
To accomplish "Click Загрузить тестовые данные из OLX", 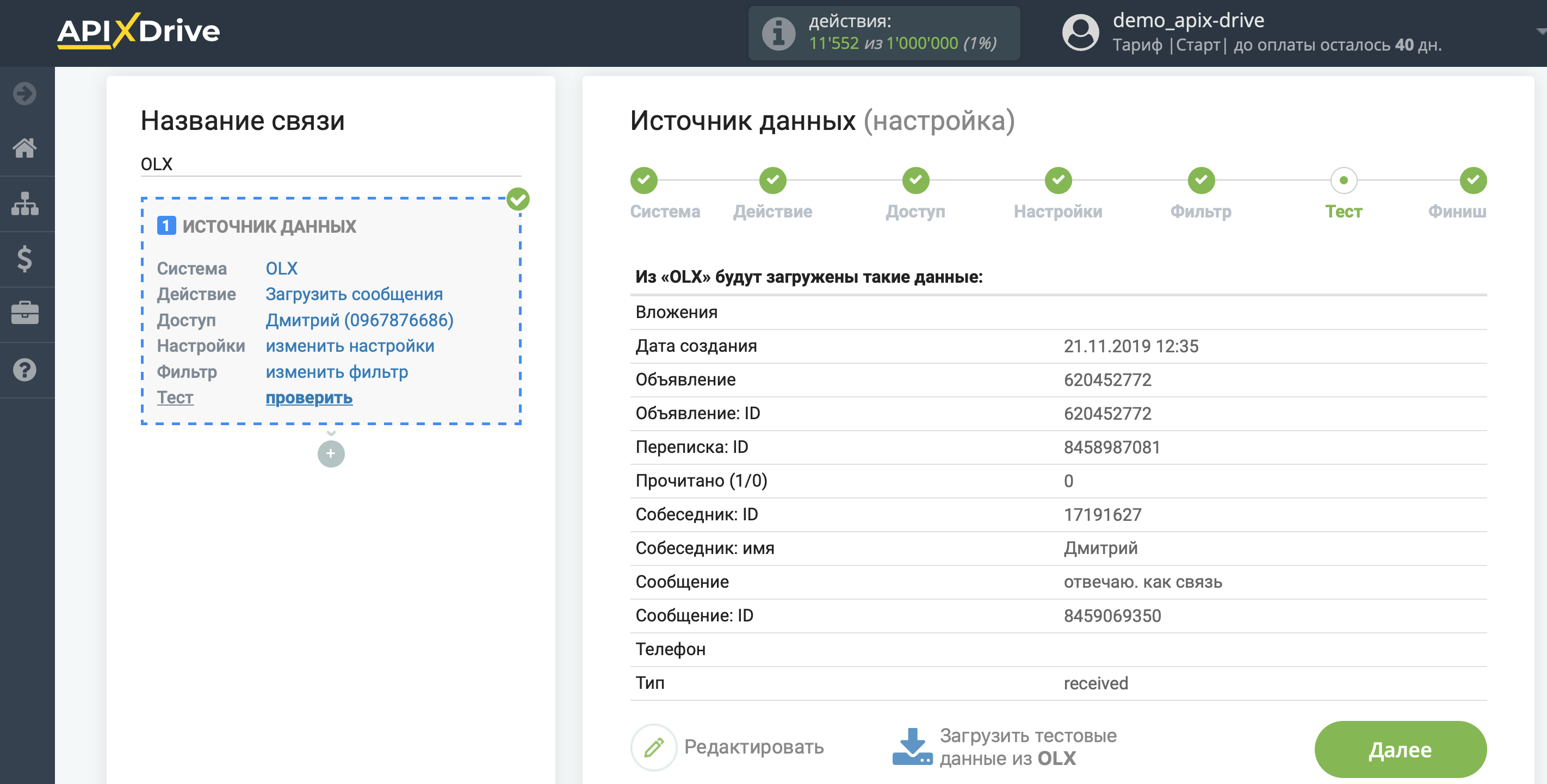I will [1028, 747].
